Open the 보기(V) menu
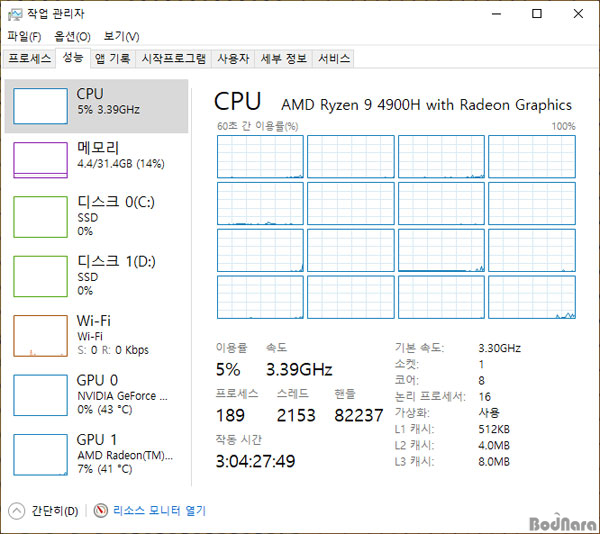Viewport: 600px width, 534px height. (121, 37)
